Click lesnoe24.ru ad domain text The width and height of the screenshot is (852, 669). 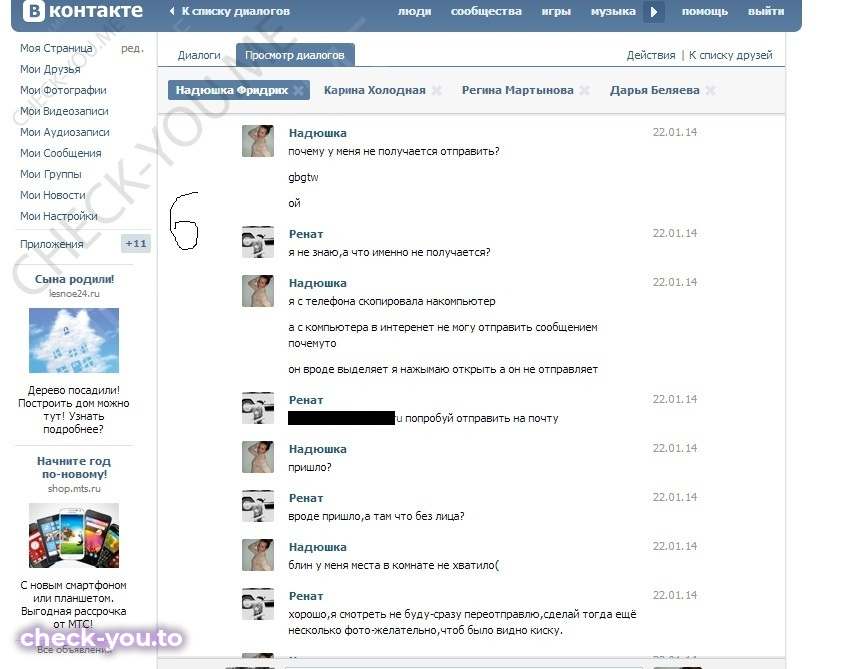(74, 293)
